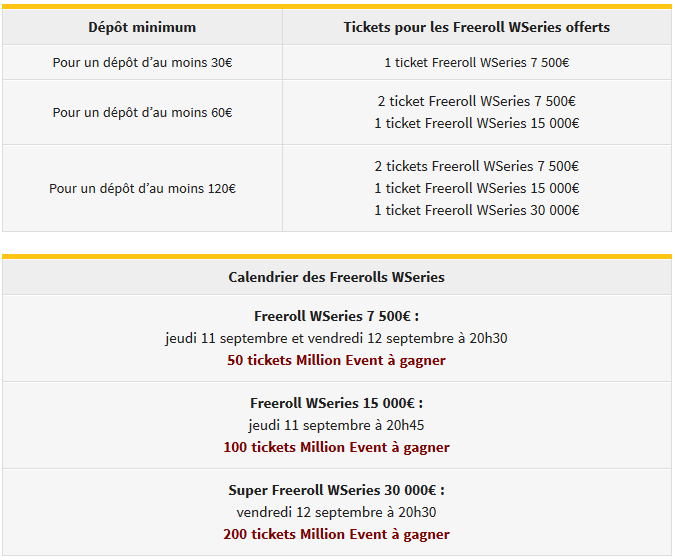Click the "Tickets pour les Freeroll WSeries offerts" header

pos(476,27)
